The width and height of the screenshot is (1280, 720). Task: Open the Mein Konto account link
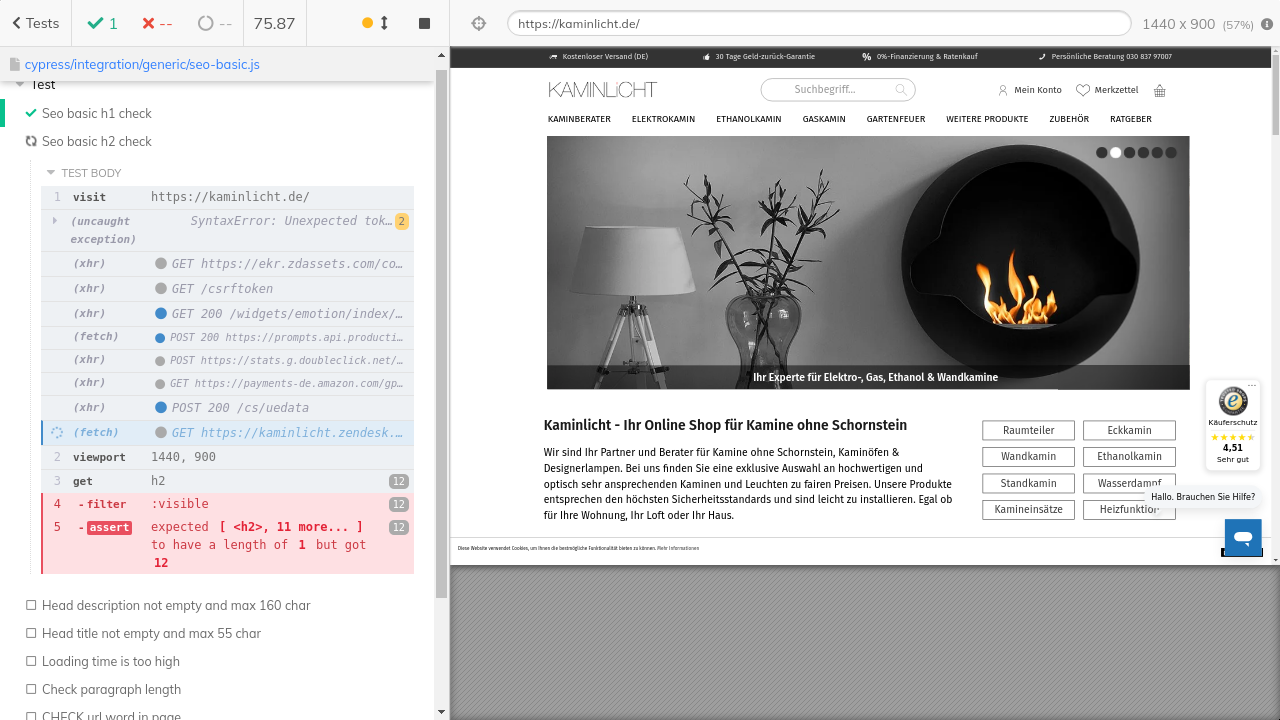(1030, 90)
